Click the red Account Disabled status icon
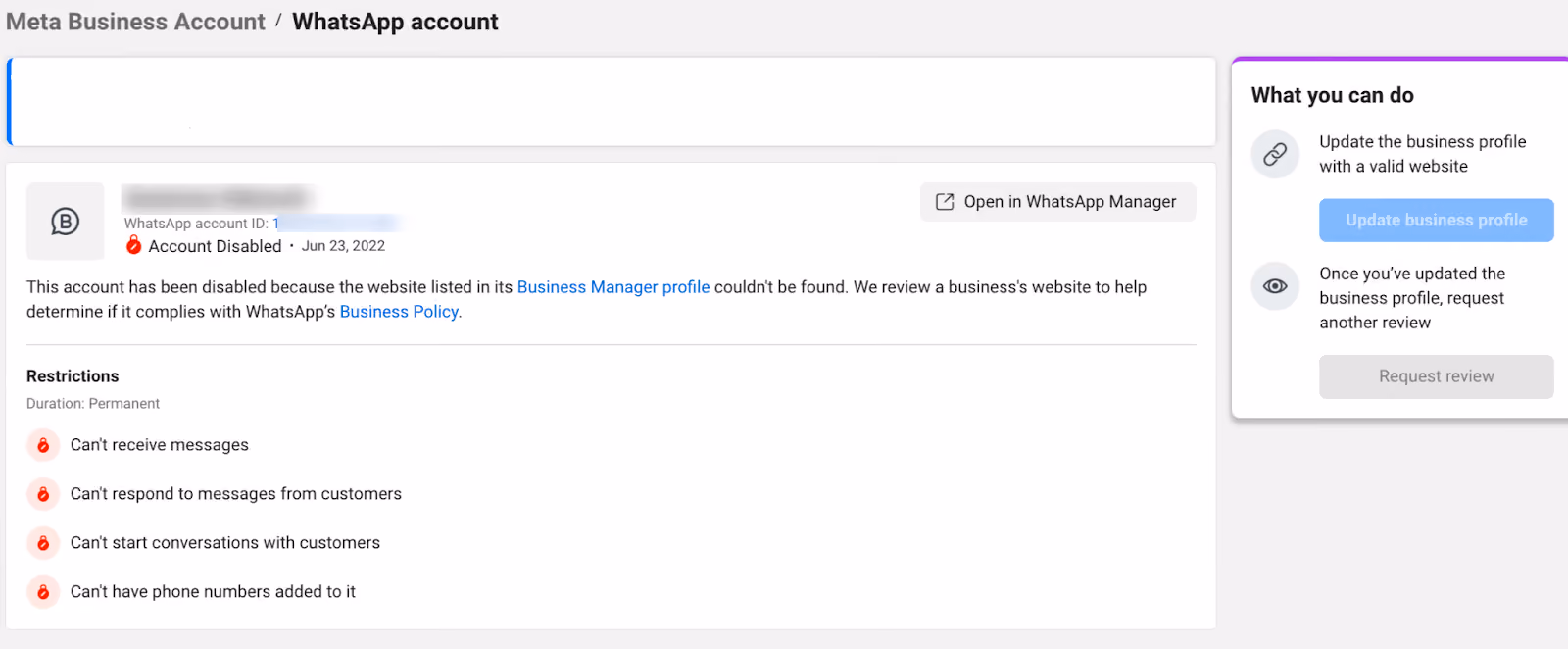This screenshot has height=649, width=1568. click(x=133, y=246)
